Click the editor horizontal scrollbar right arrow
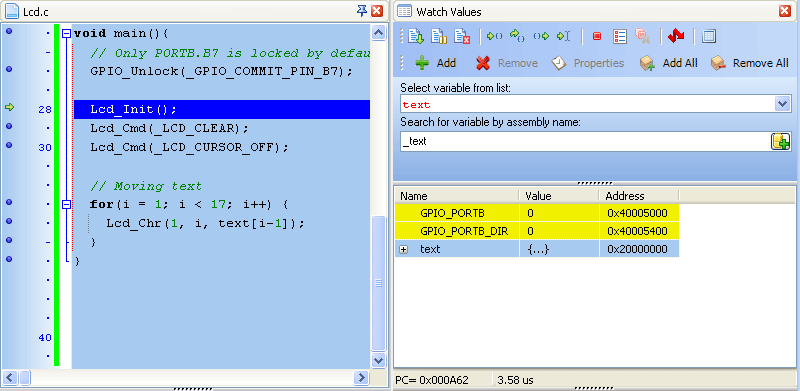The height and width of the screenshot is (391, 800). coord(361,378)
